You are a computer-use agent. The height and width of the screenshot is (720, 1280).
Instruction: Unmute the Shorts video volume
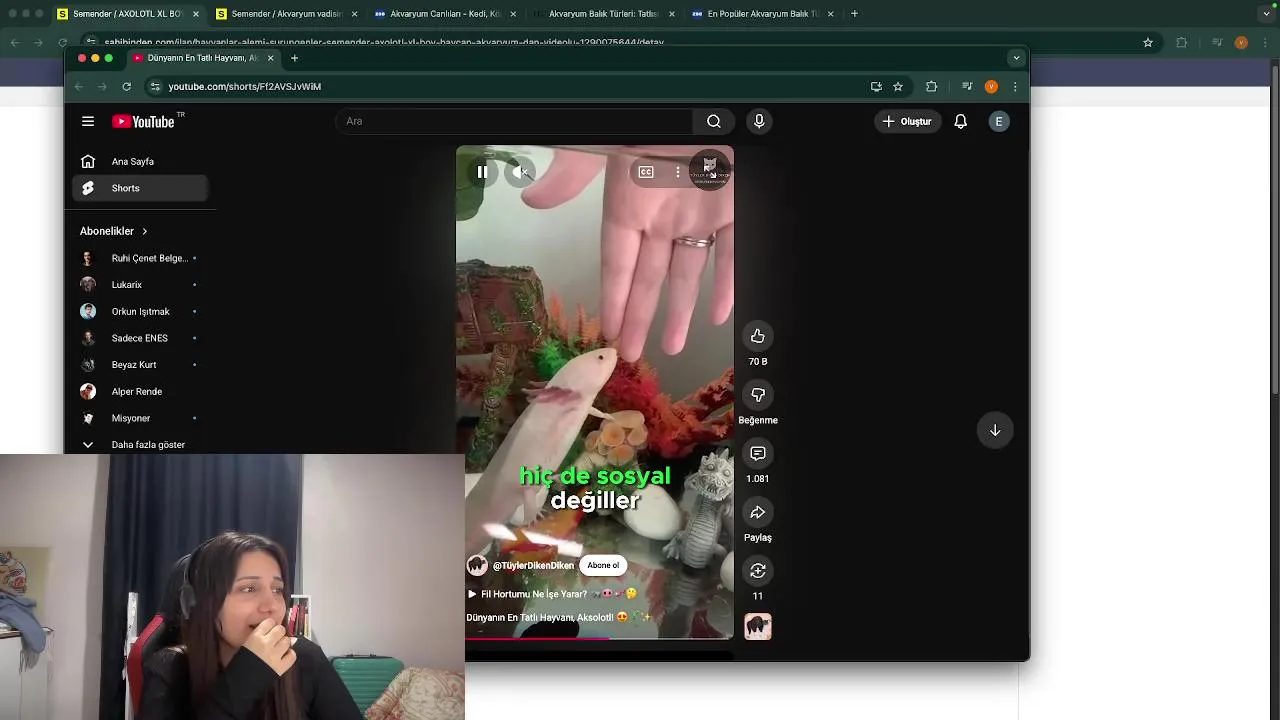coord(520,172)
